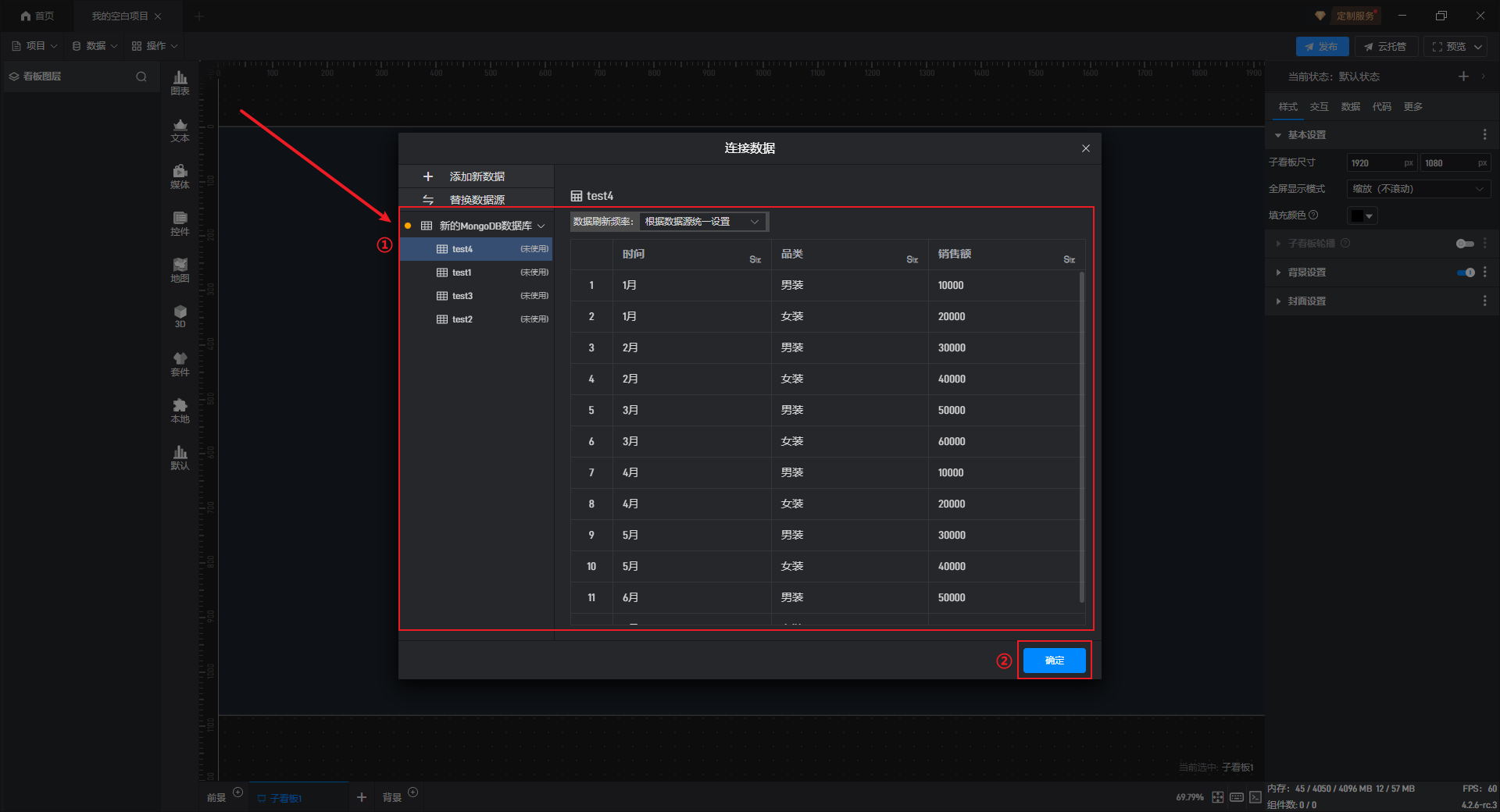Select the test3 table in the tree

477,296
